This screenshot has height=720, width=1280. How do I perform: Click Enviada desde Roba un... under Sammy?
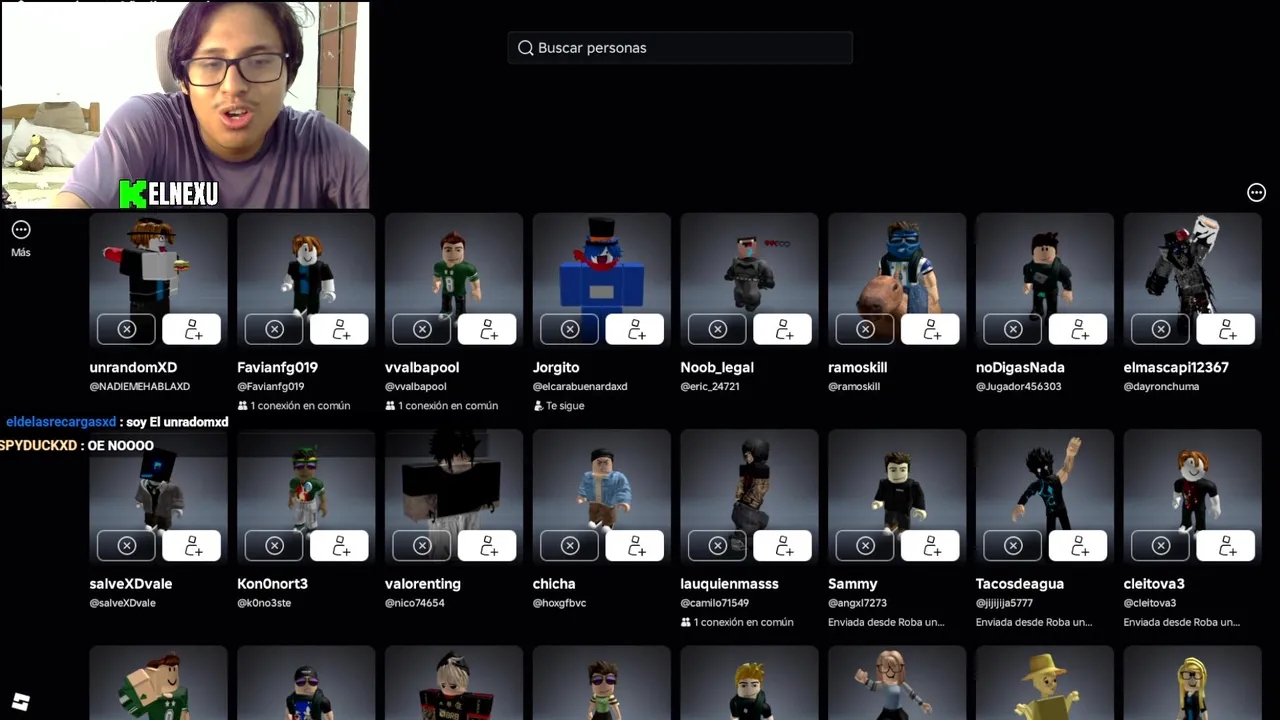[x=886, y=622]
